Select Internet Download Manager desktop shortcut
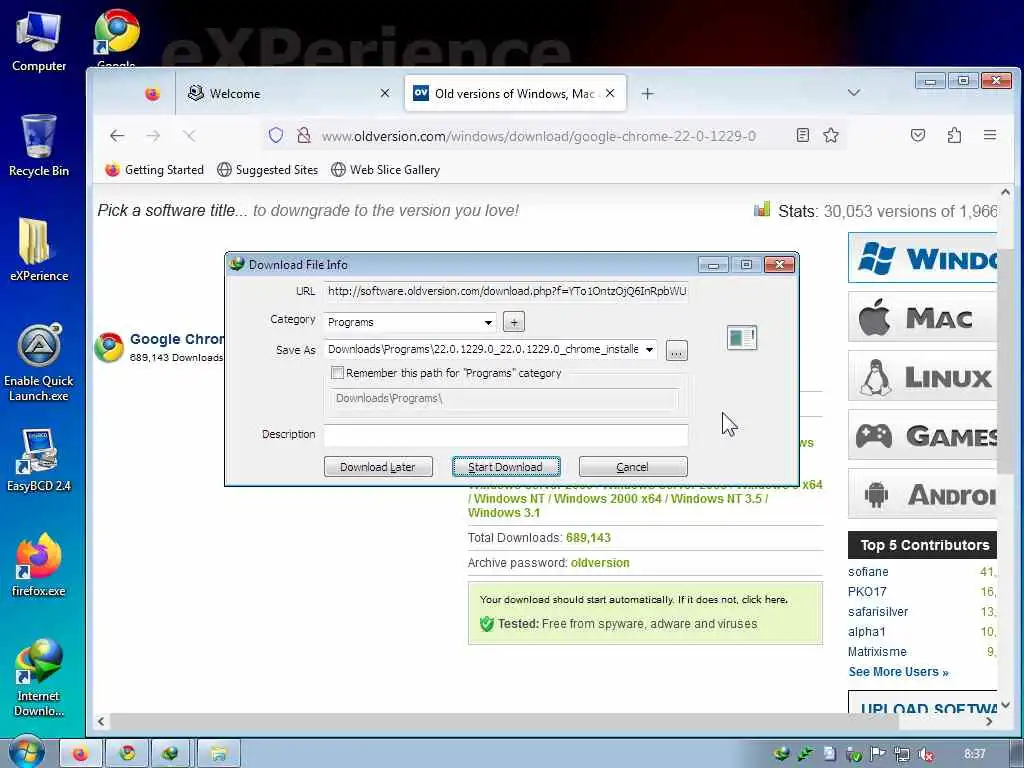 pos(39,678)
